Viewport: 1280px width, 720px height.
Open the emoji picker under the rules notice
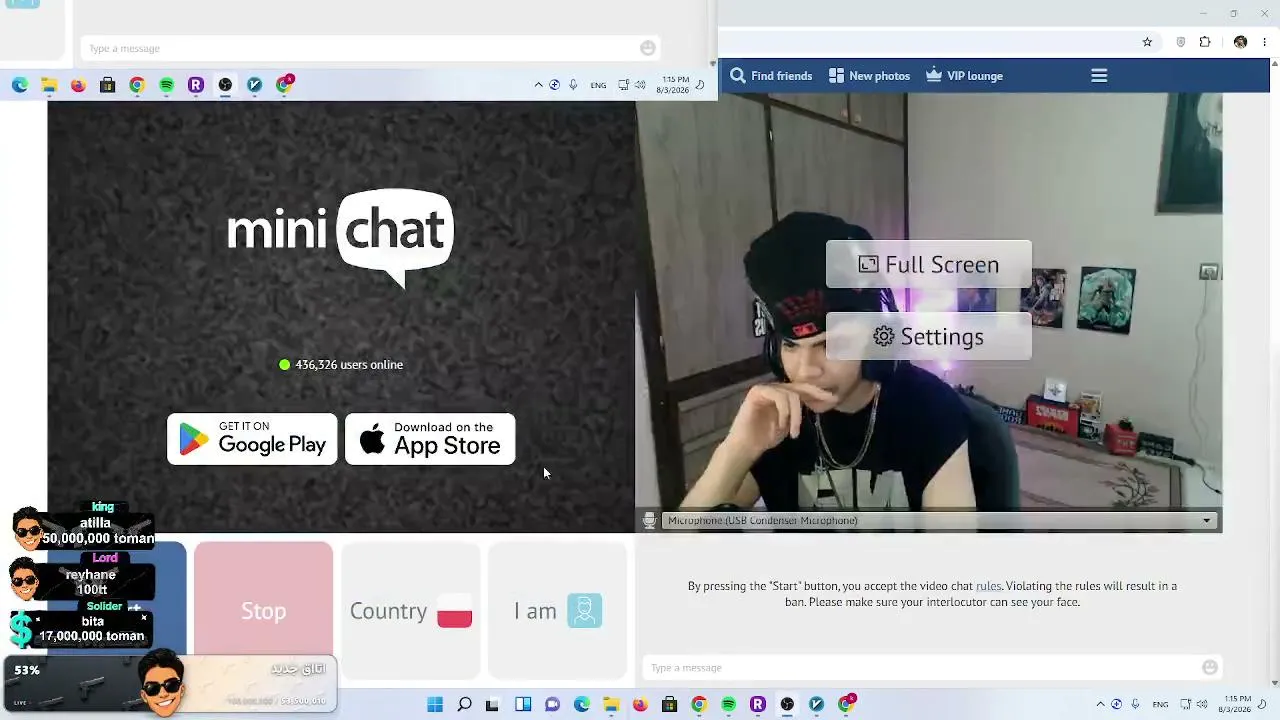coord(1210,667)
